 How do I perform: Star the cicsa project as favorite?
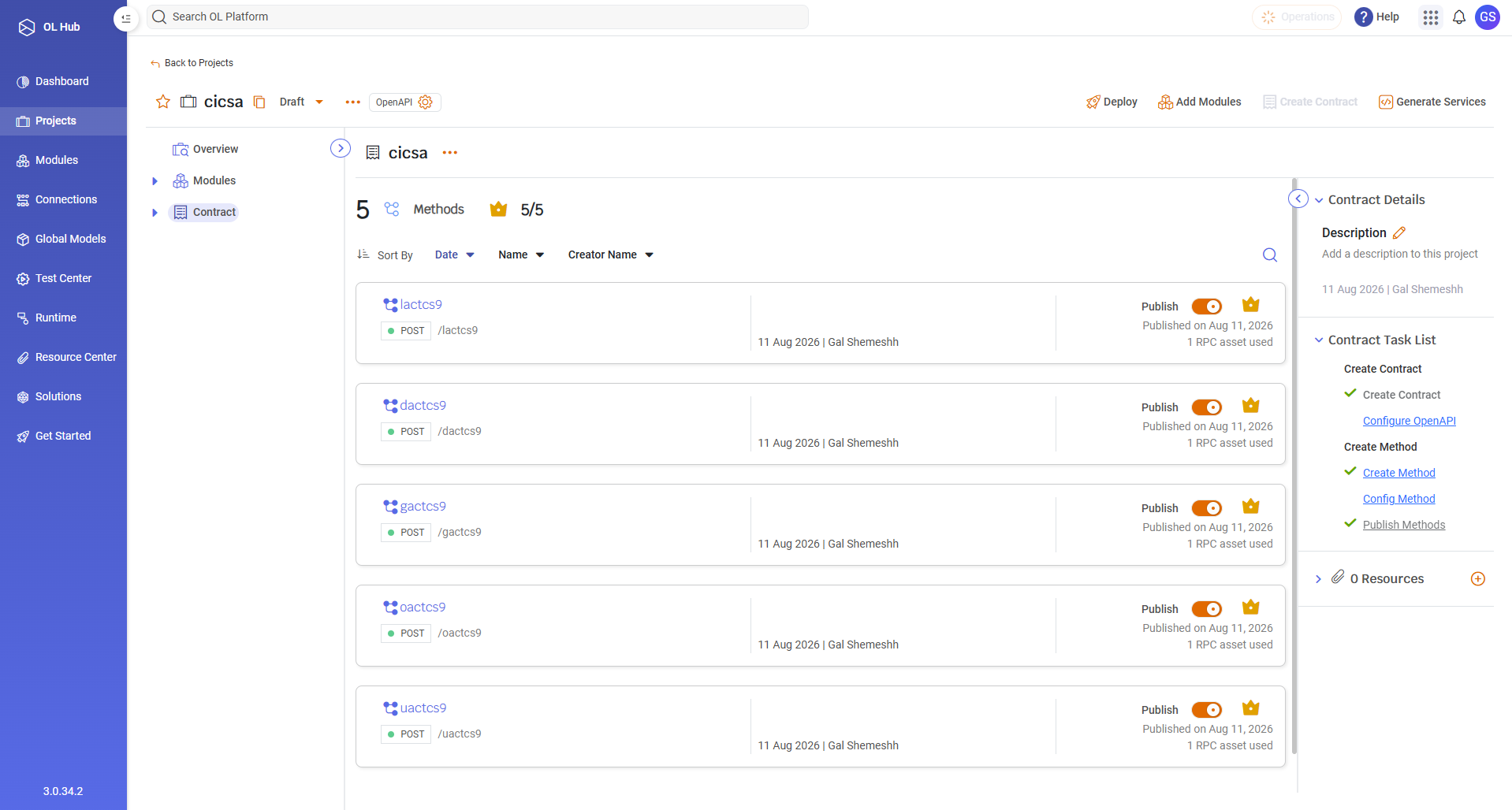coord(163,102)
